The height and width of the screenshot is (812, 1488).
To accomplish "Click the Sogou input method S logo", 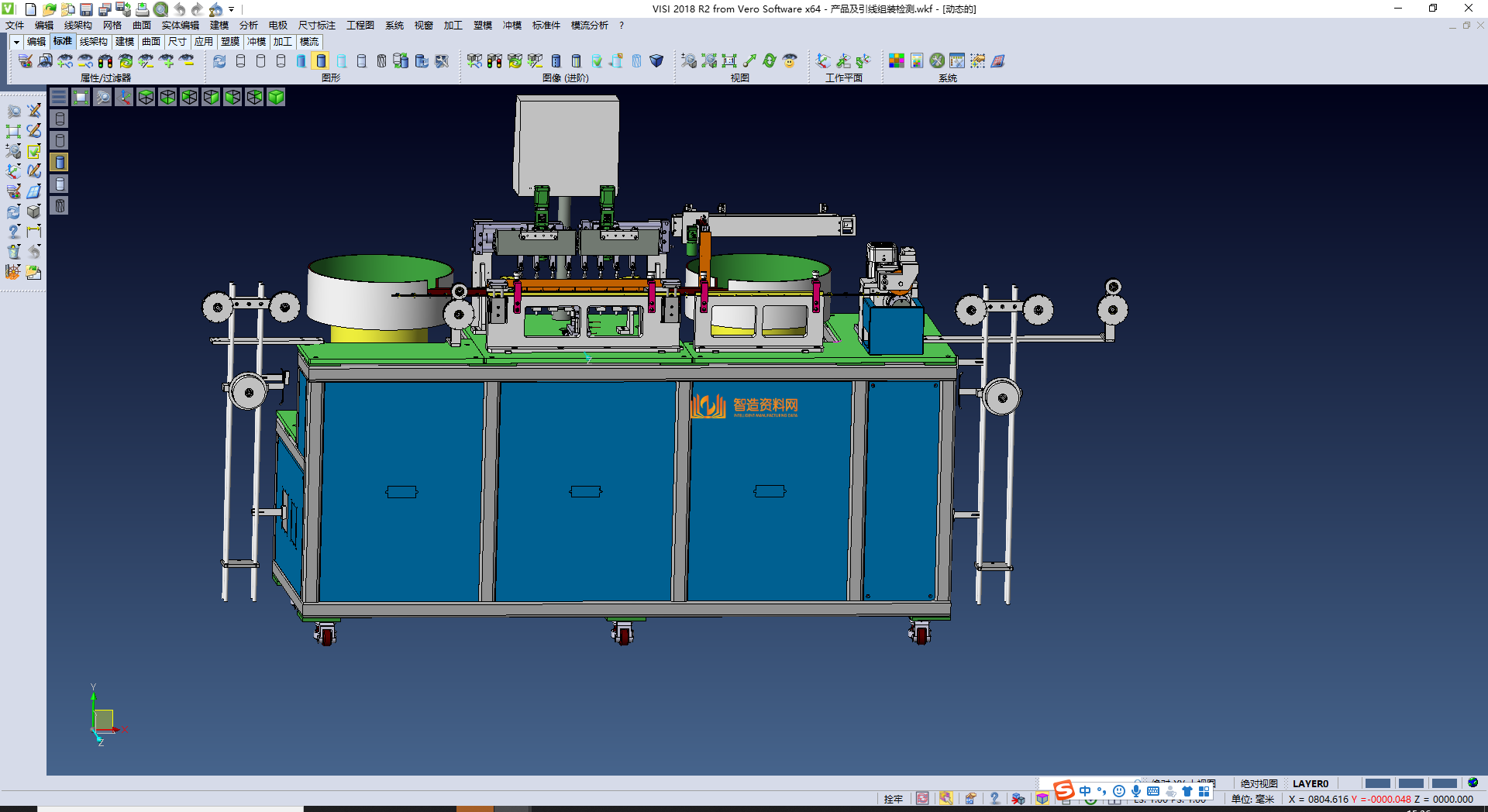I will tap(1064, 790).
